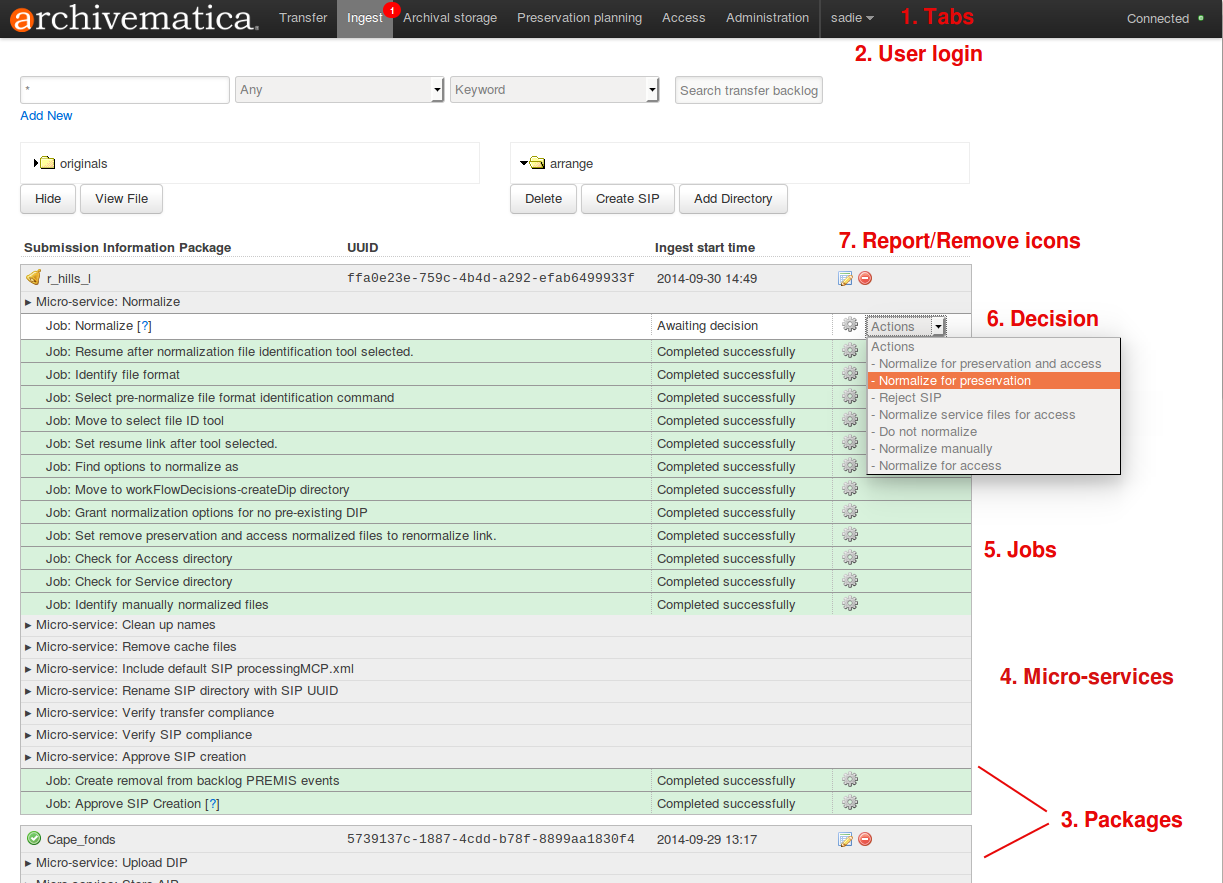The image size is (1223, 883).
Task: Collapse the arrange folder
Action: (x=524, y=163)
